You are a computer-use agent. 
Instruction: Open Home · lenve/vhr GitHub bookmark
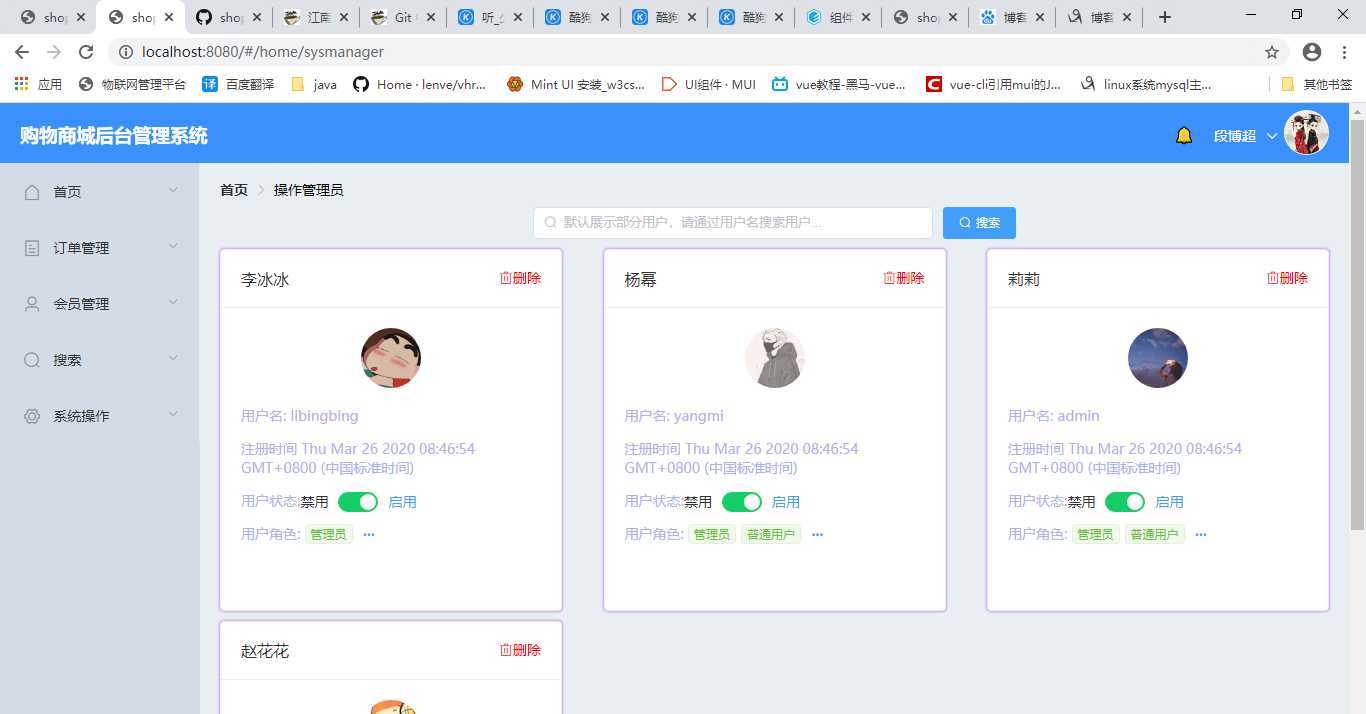pyautogui.click(x=420, y=85)
